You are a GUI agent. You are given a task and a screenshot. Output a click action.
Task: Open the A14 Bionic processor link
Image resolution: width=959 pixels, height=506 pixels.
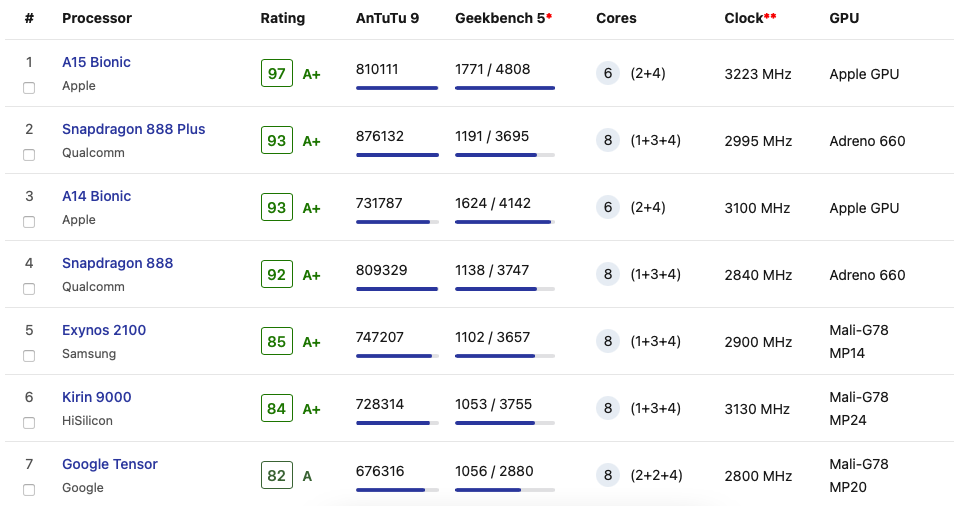97,196
